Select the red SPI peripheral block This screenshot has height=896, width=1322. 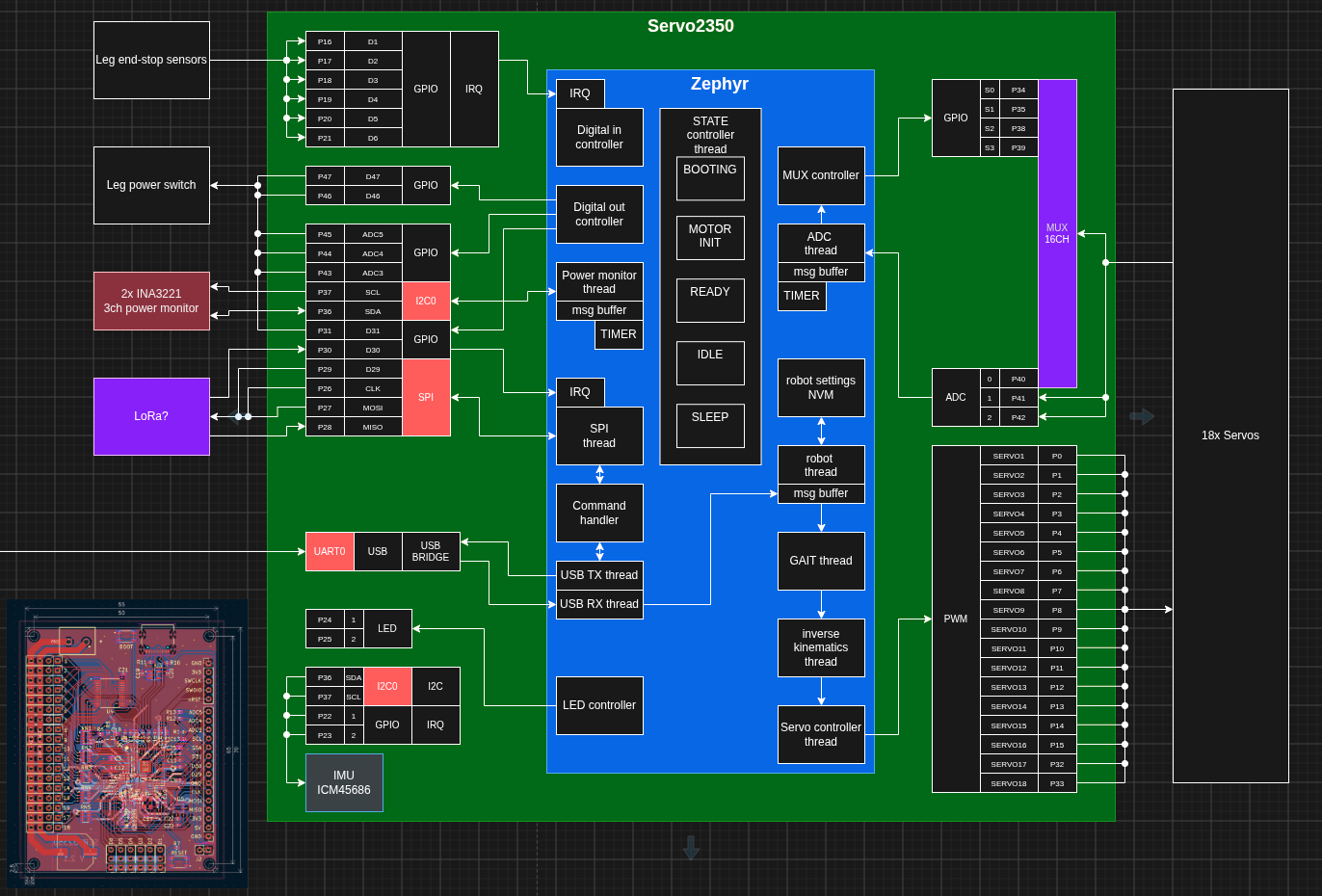426,397
